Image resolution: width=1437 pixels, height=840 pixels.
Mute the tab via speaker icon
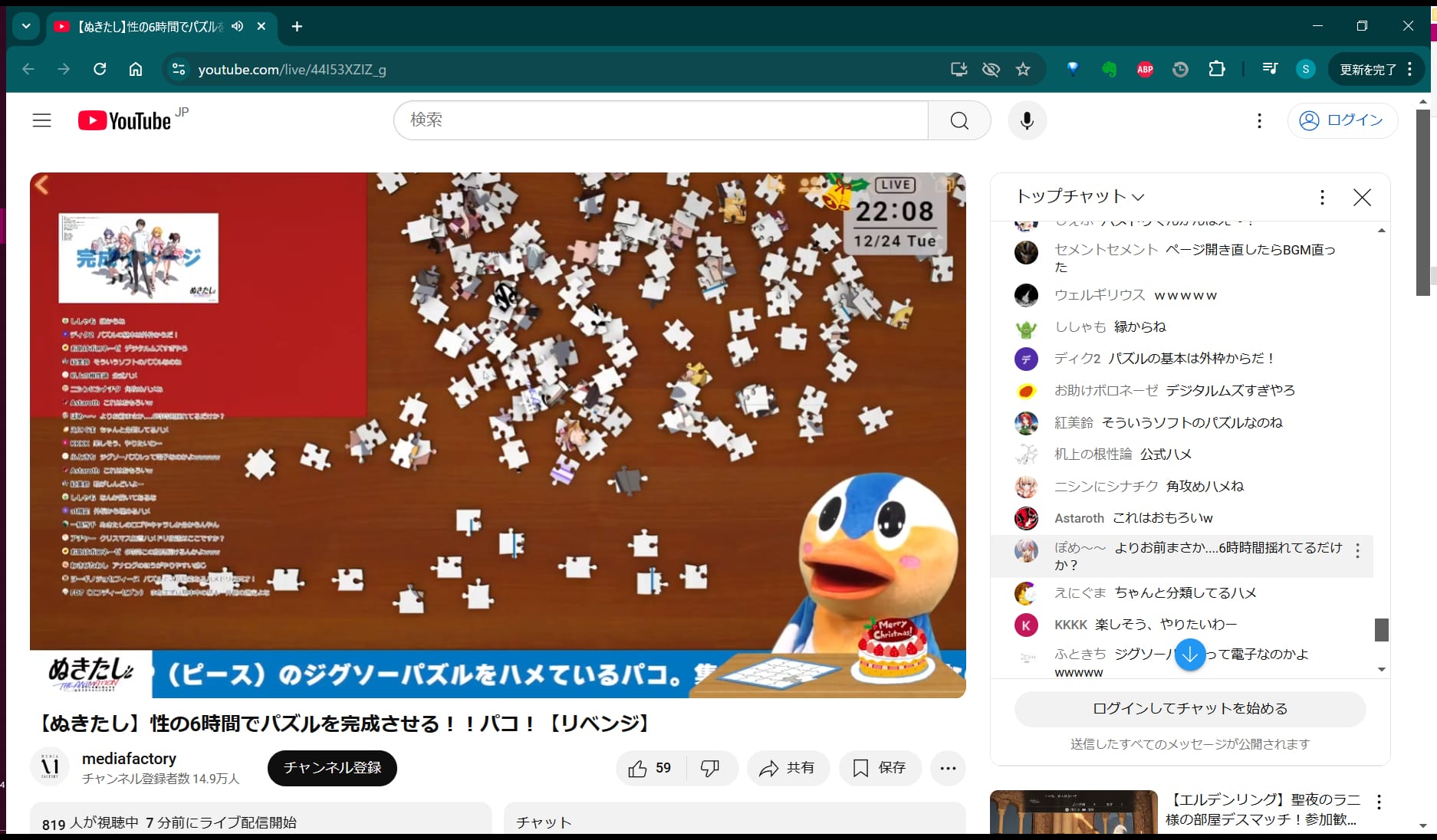tap(238, 26)
